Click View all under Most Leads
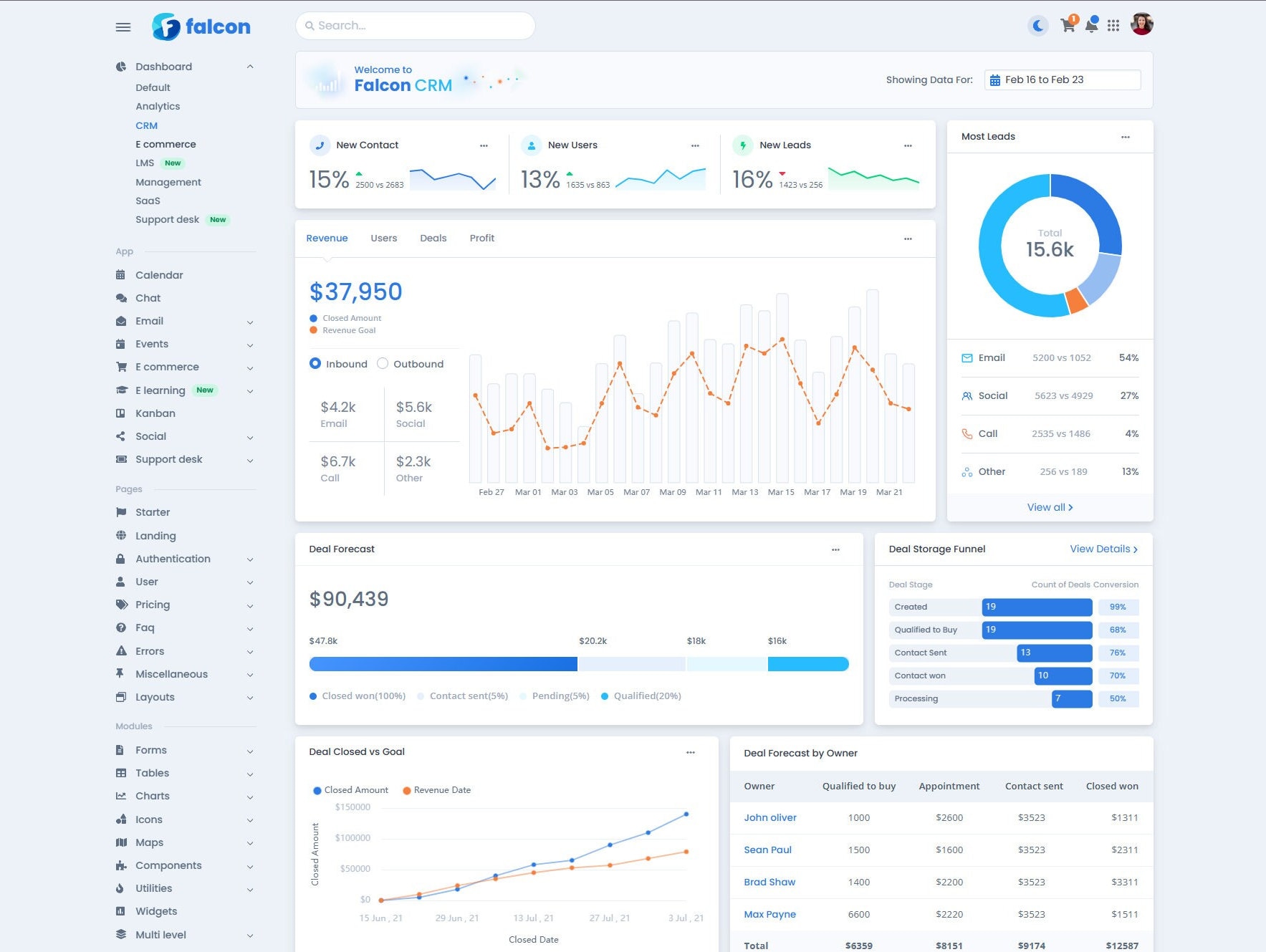The image size is (1266, 952). point(1050,506)
